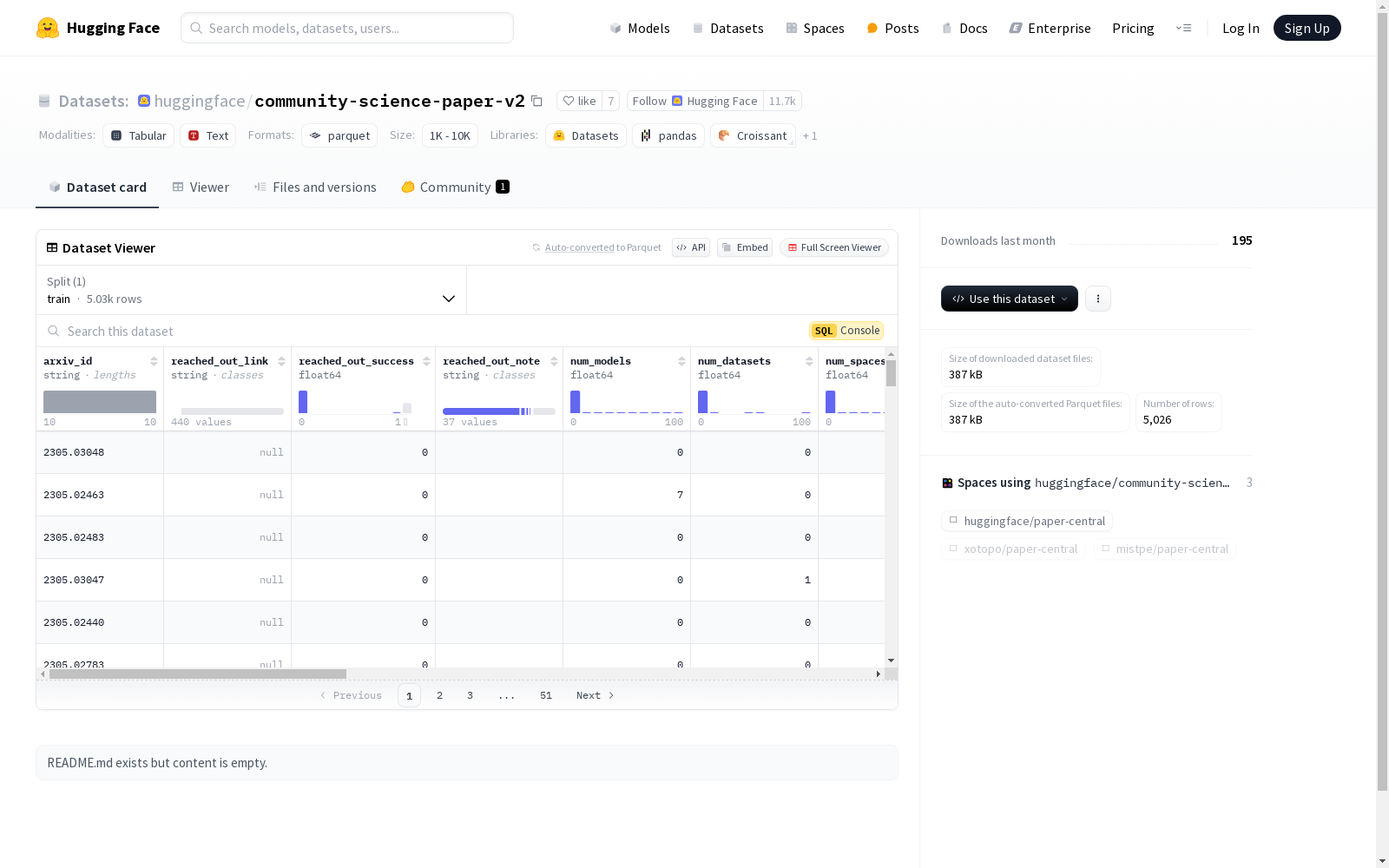The image size is (1389, 868).
Task: Click the Embed button
Action: [745, 247]
